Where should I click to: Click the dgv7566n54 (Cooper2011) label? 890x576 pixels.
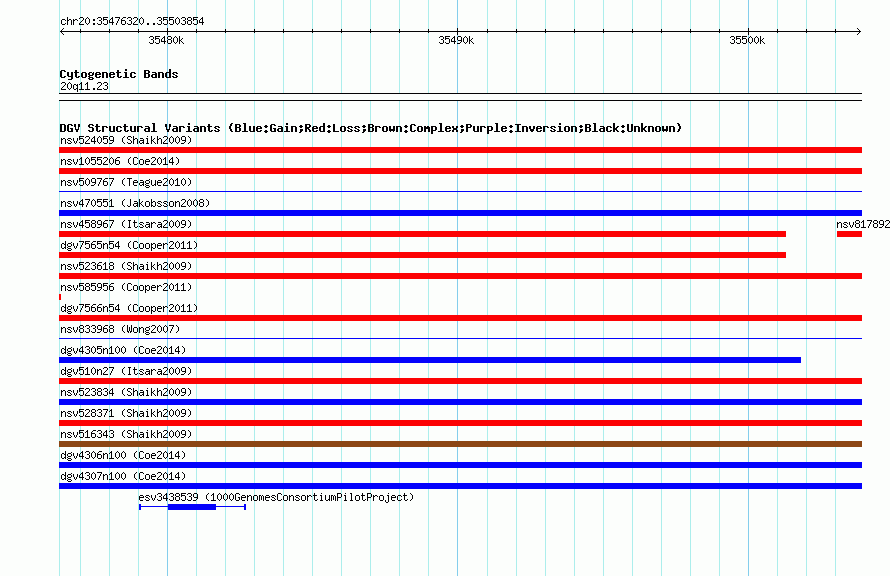click(129, 308)
